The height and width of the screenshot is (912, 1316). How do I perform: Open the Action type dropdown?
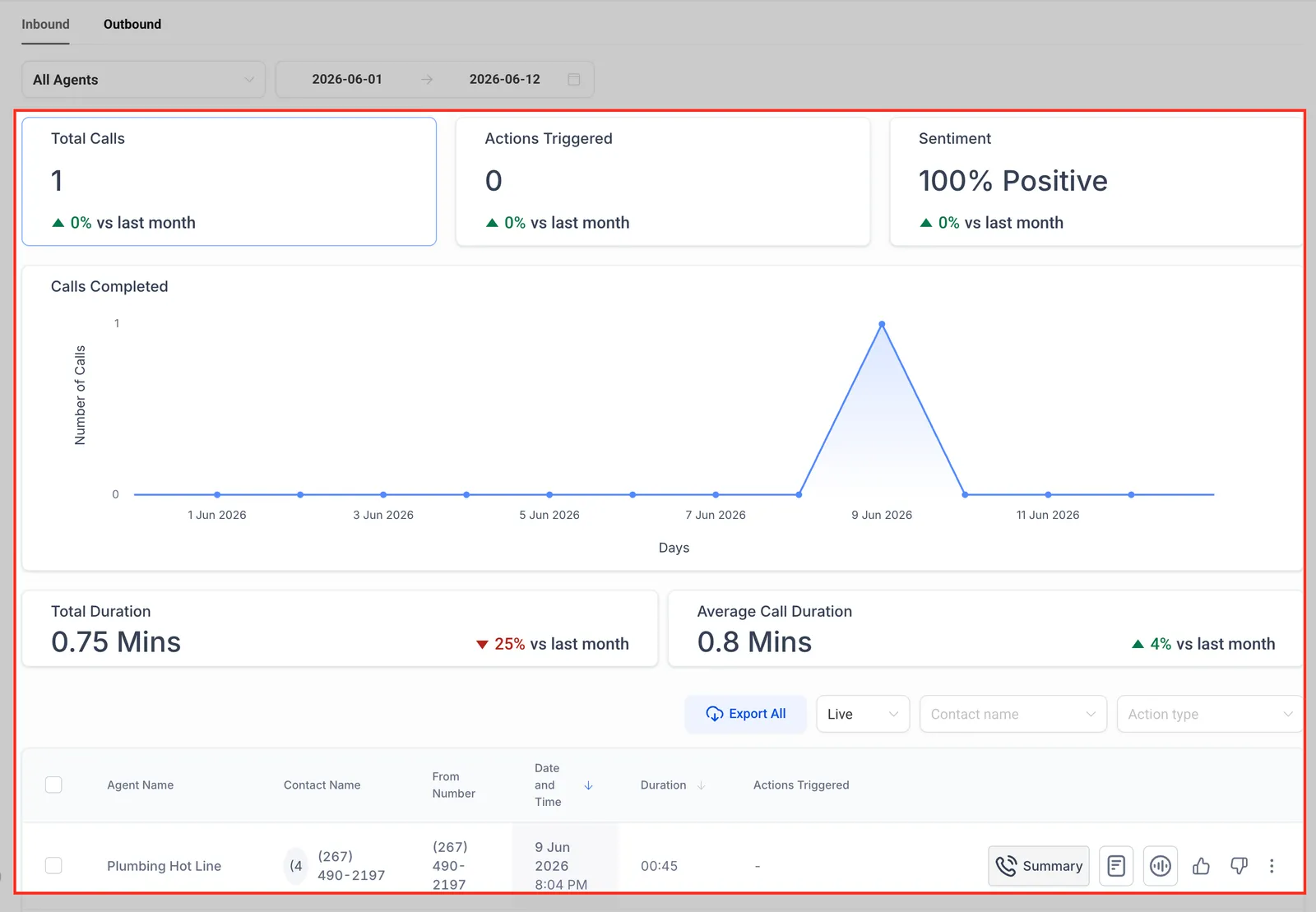click(x=1209, y=714)
